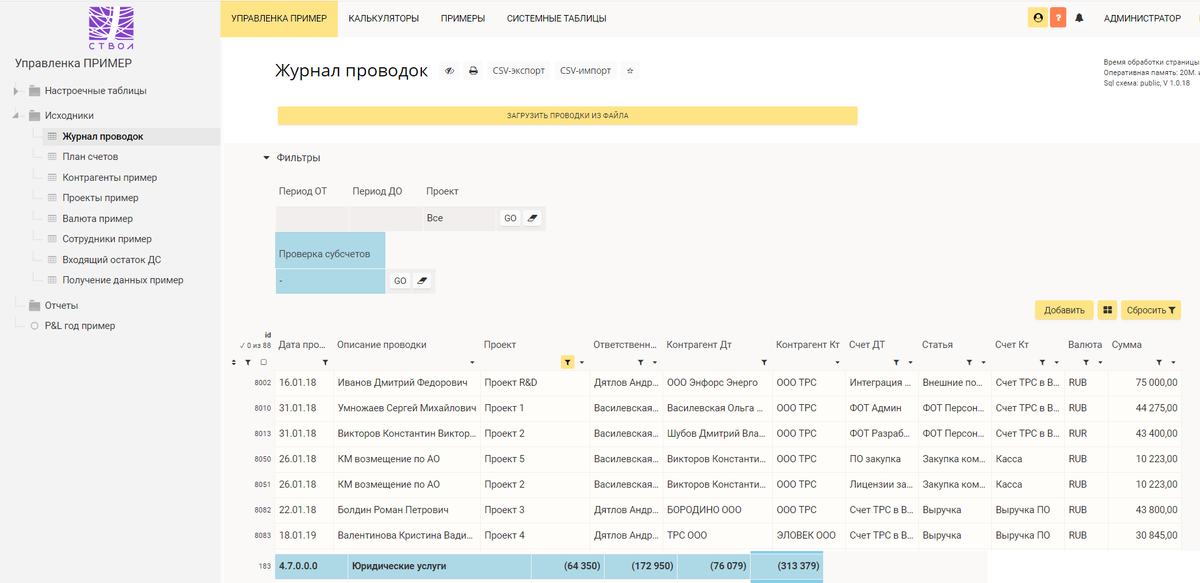Open Статья column dropdown arrow
The width and height of the screenshot is (1200, 583).
pyautogui.click(x=984, y=362)
